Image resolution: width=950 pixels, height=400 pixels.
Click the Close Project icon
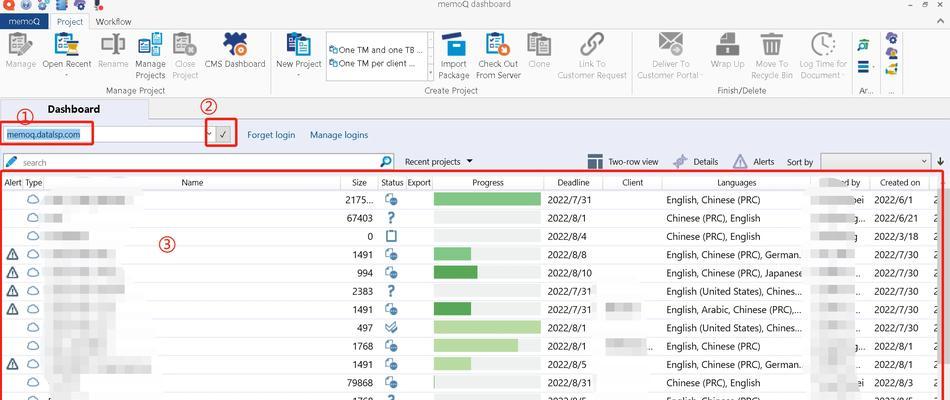(x=185, y=44)
